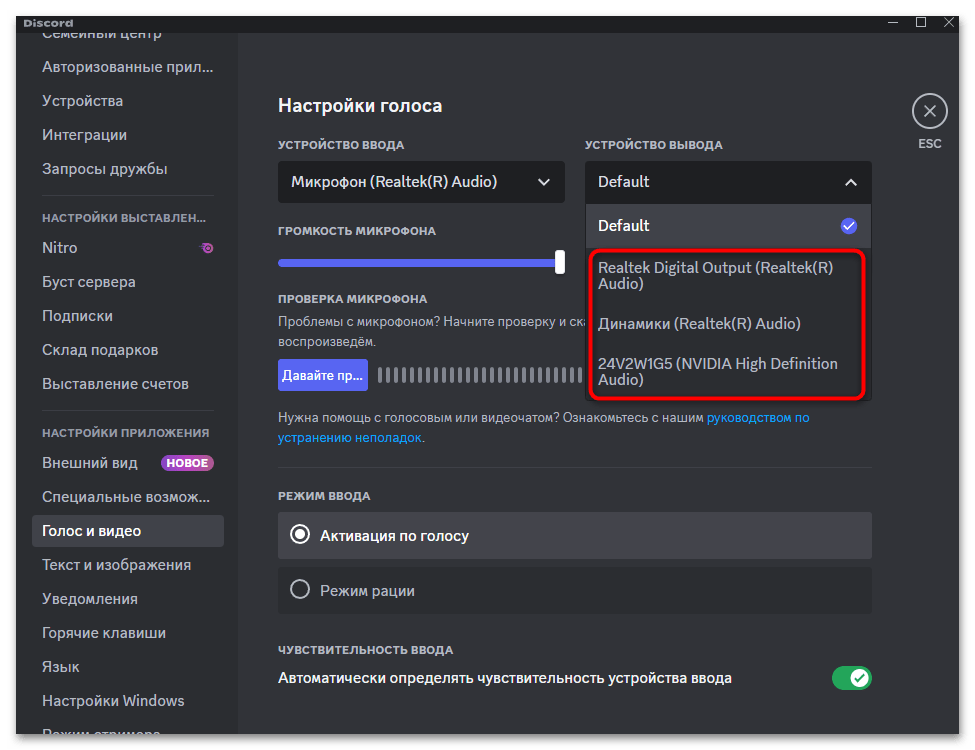This screenshot has width=975, height=750.
Task: Toggle automatic input sensitivity switch
Action: click(851, 678)
